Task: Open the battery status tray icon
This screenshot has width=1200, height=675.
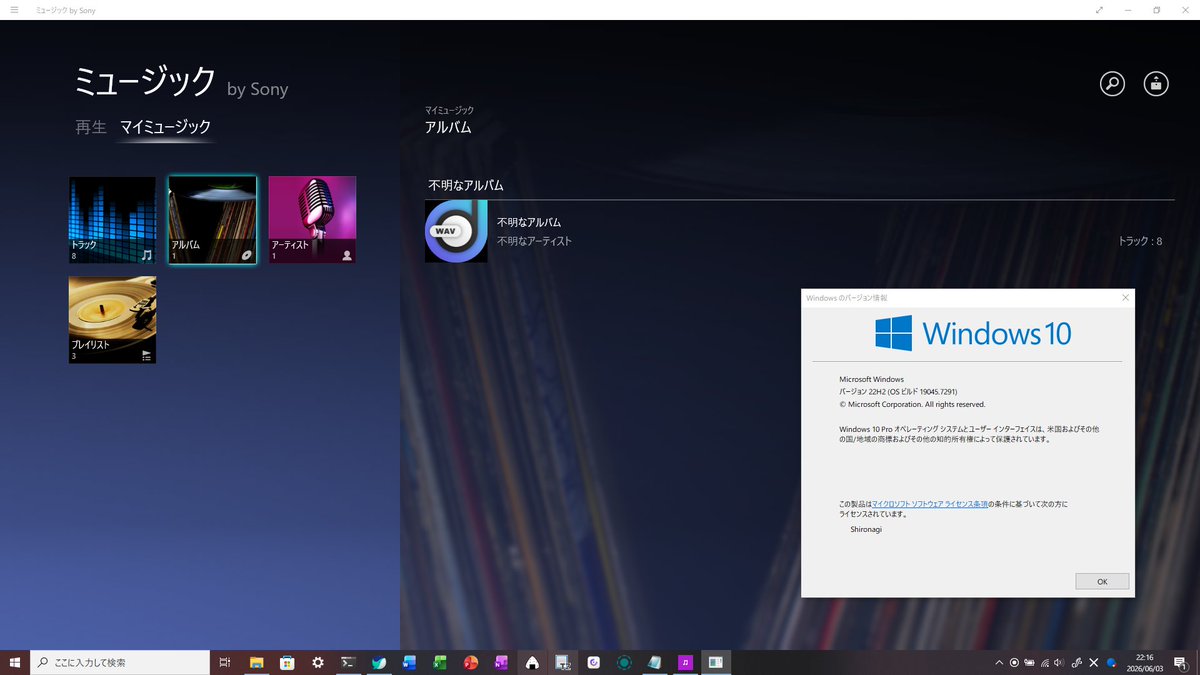Action: coord(1030,662)
